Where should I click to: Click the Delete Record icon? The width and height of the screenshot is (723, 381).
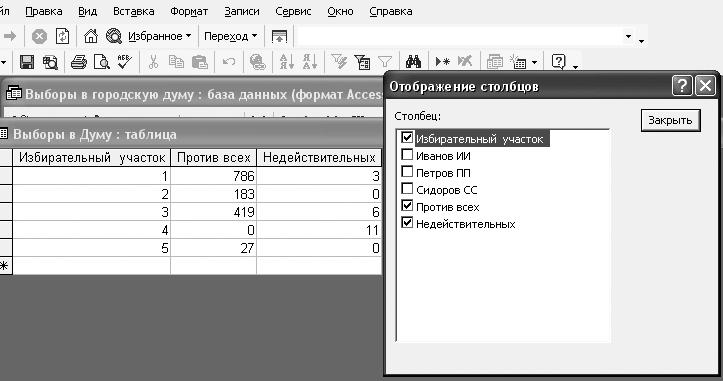(465, 62)
